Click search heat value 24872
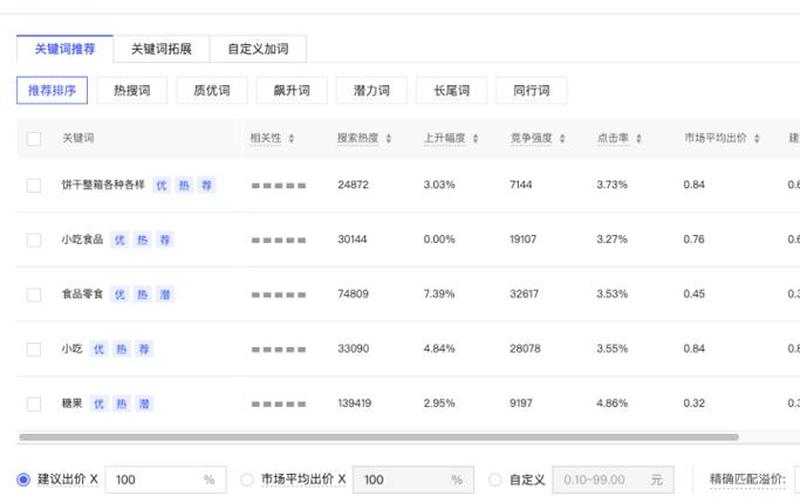The height and width of the screenshot is (500, 800). 353,185
